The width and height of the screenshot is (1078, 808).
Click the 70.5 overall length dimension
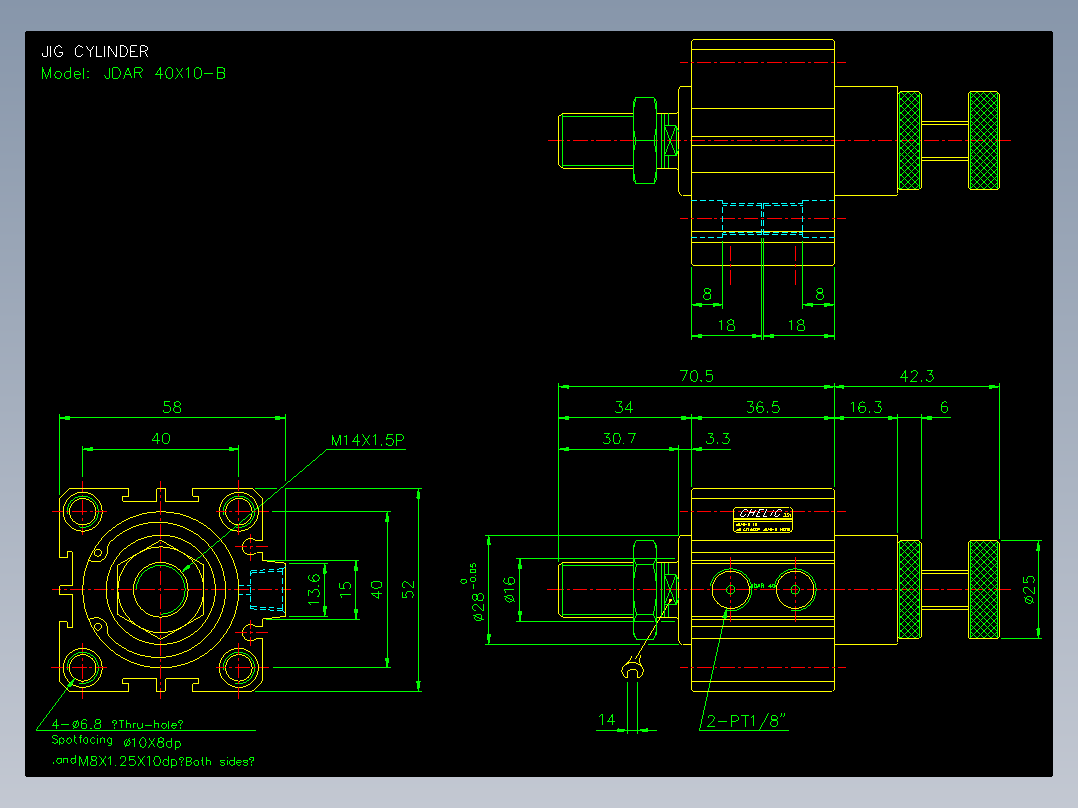click(696, 376)
